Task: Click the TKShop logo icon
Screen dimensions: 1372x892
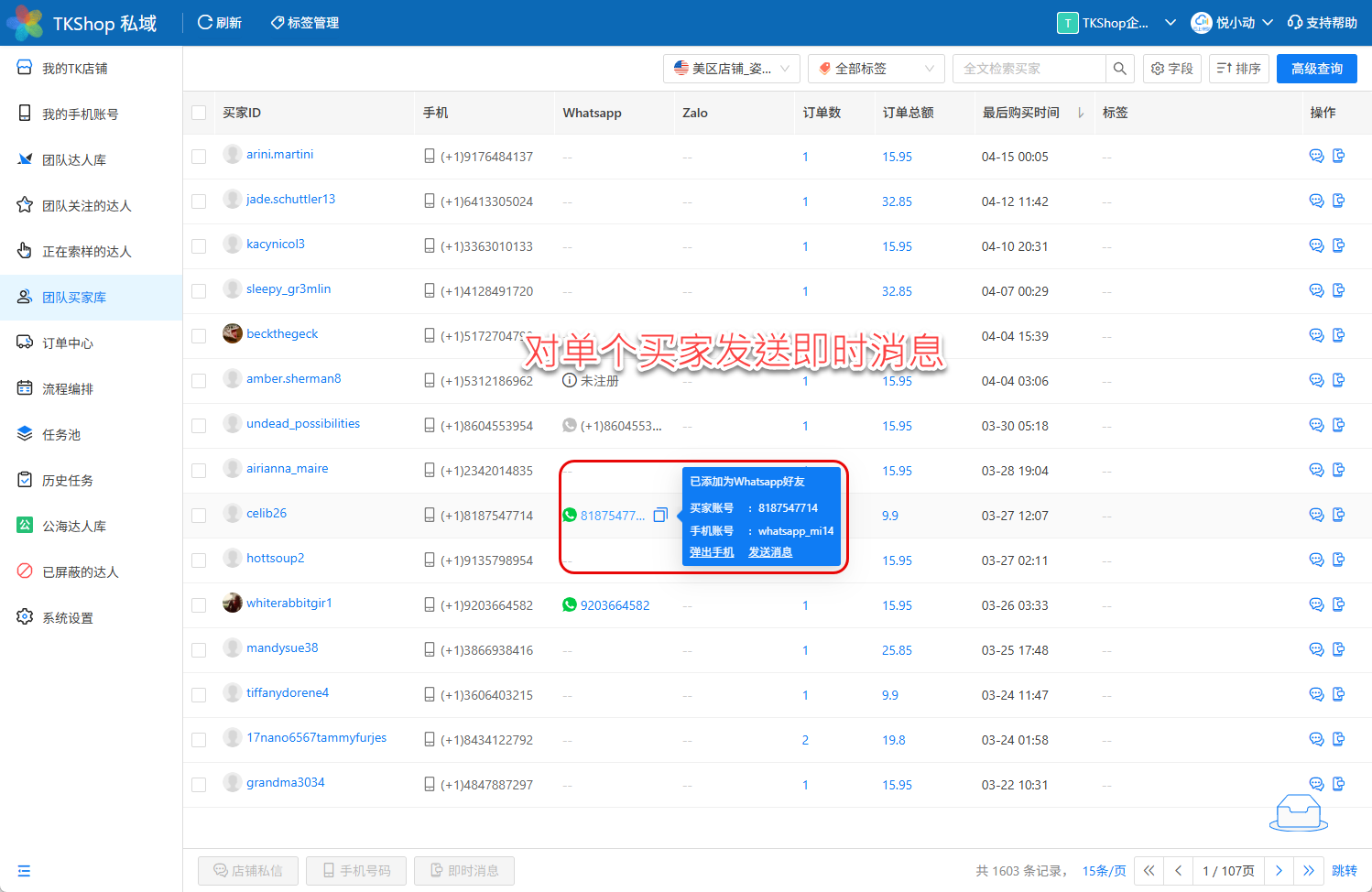Action: click(x=25, y=23)
